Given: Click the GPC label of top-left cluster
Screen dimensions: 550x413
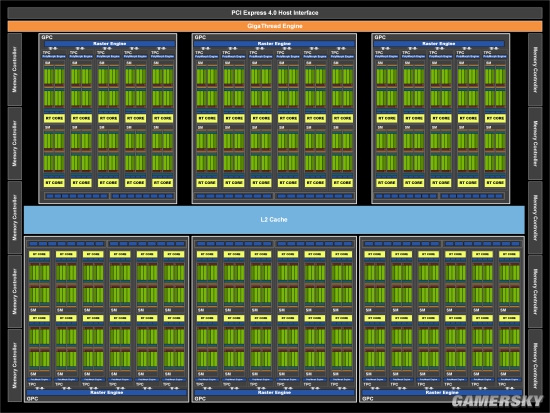Looking at the screenshot, I should [x=47, y=37].
